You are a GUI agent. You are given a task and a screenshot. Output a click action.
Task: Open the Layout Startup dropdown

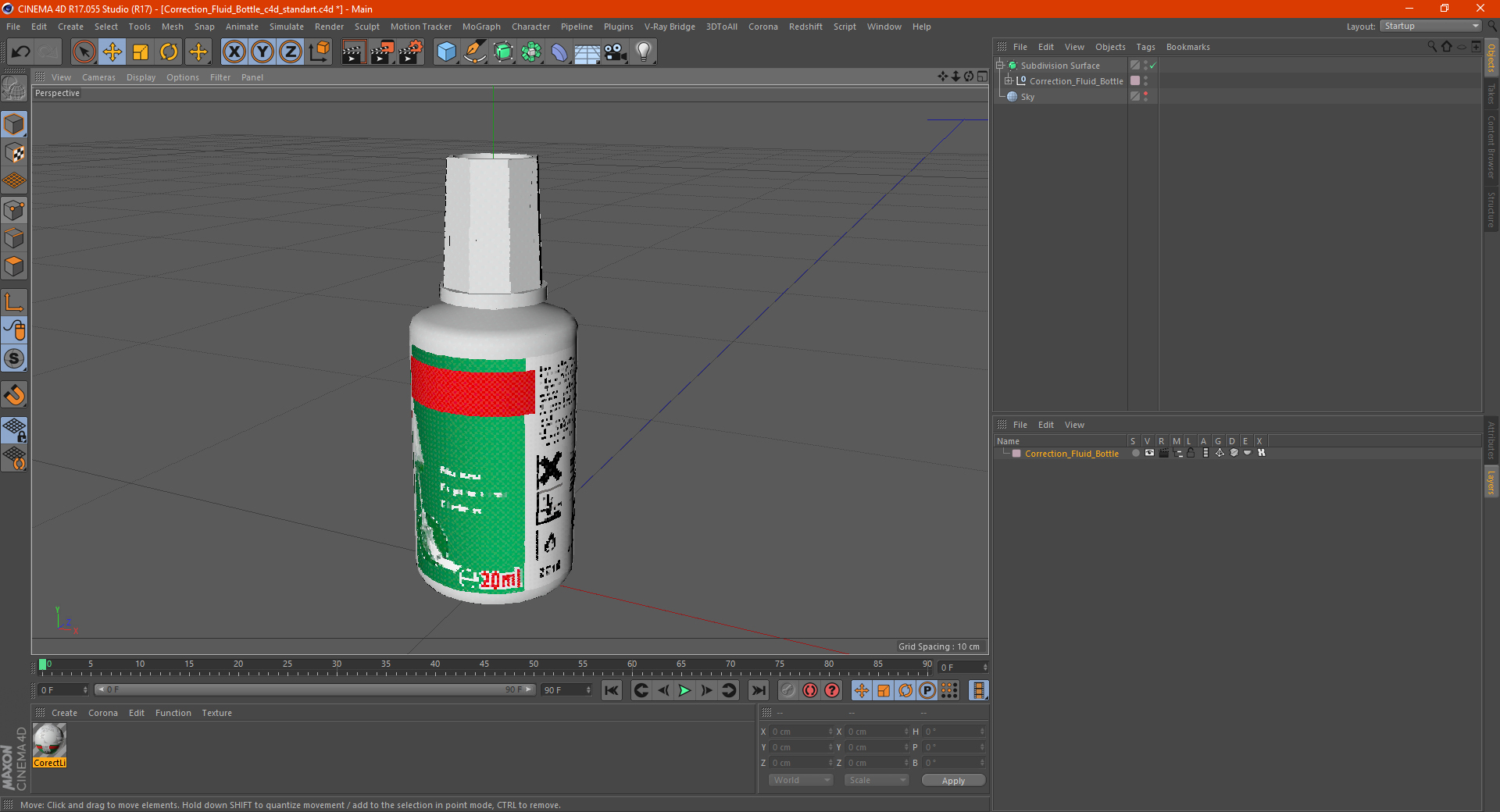tap(1431, 26)
